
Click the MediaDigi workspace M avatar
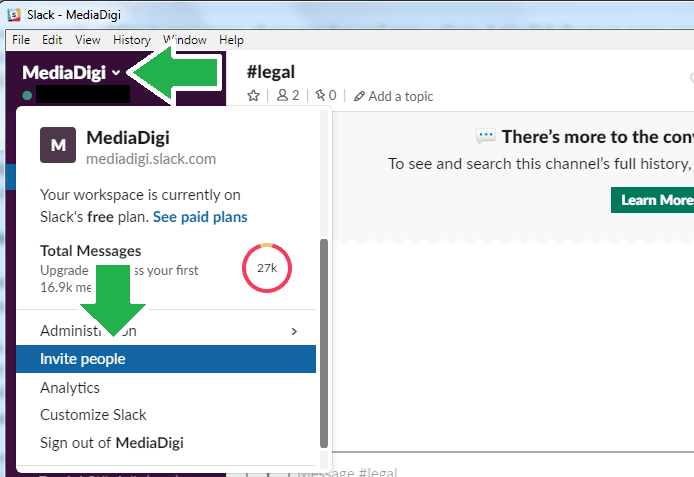pos(58,145)
